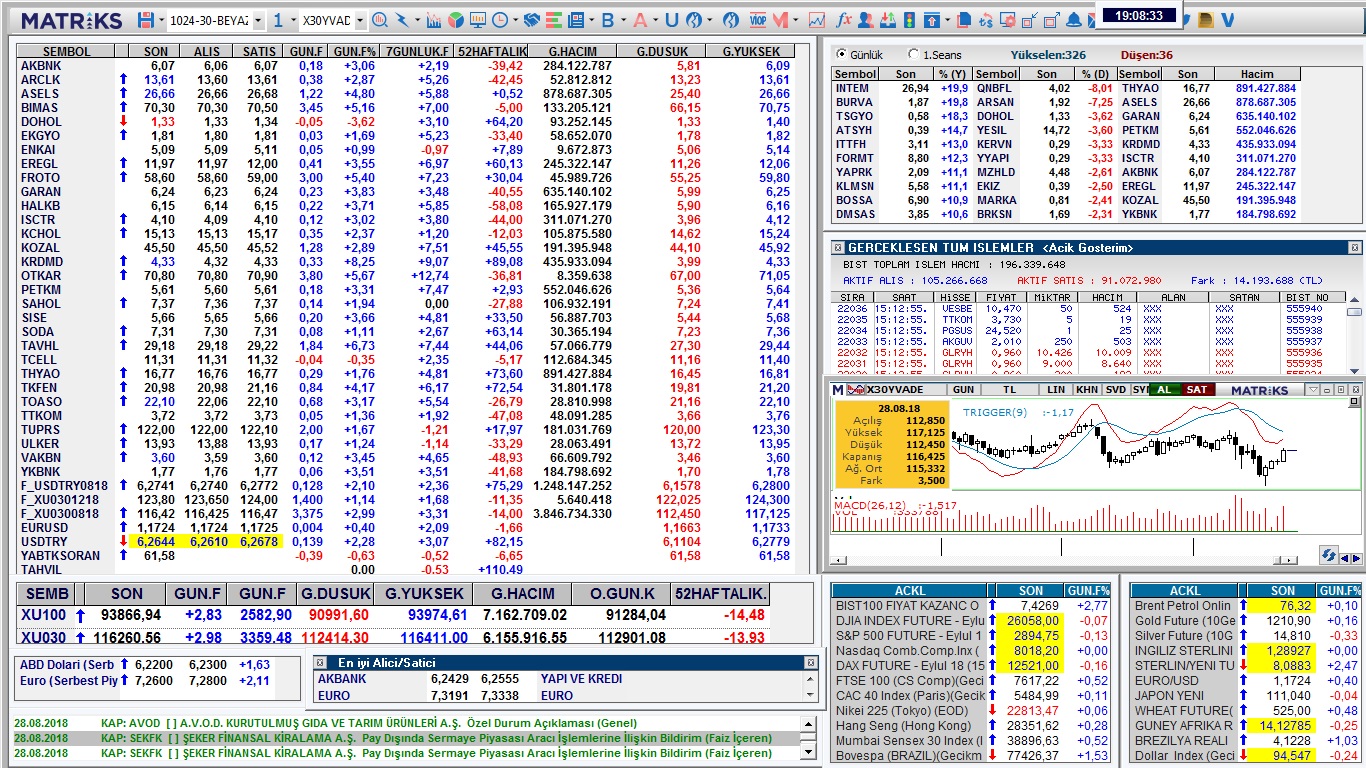The width and height of the screenshot is (1366, 768).
Task: Click the clock icon in toolbar
Action: tap(499, 20)
